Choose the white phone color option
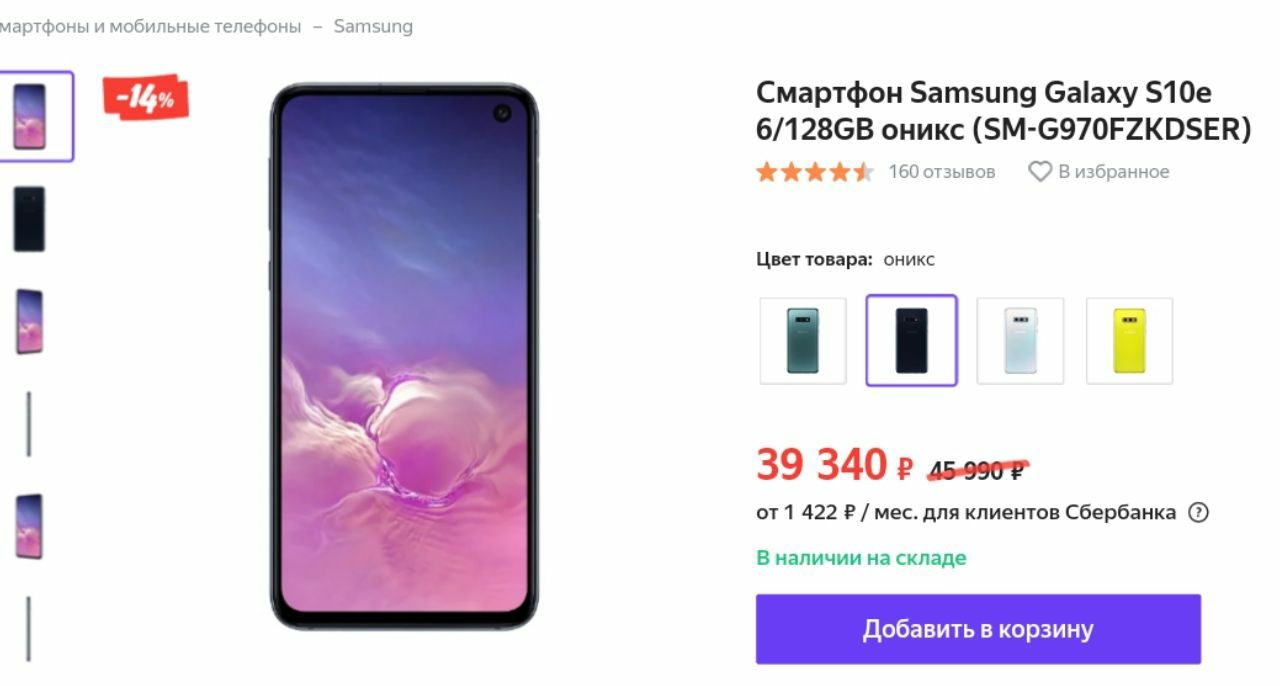This screenshot has height=686, width=1280. pos(1020,341)
